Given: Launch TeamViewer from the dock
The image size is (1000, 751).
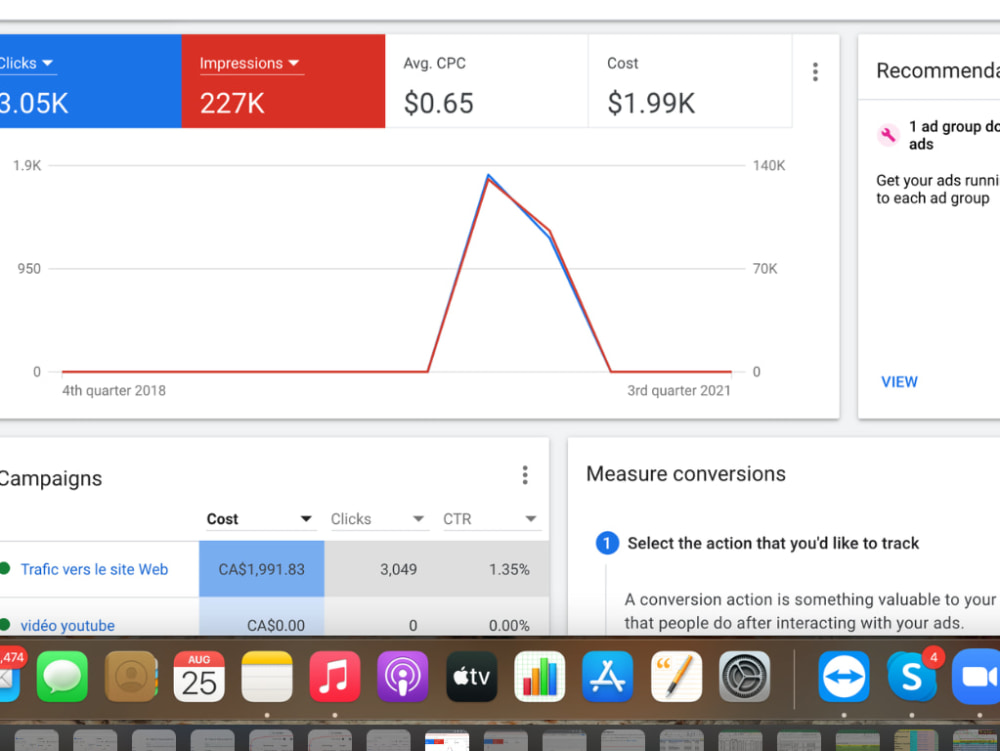Looking at the screenshot, I should [x=844, y=676].
